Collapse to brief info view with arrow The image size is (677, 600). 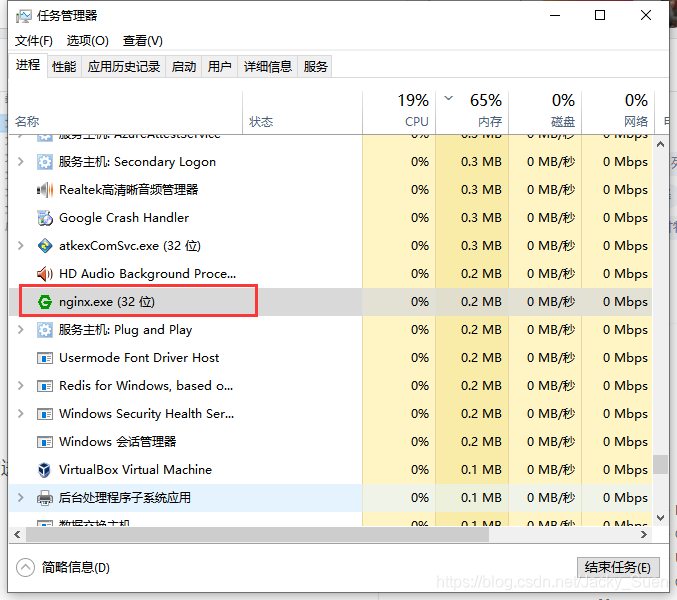click(27, 568)
